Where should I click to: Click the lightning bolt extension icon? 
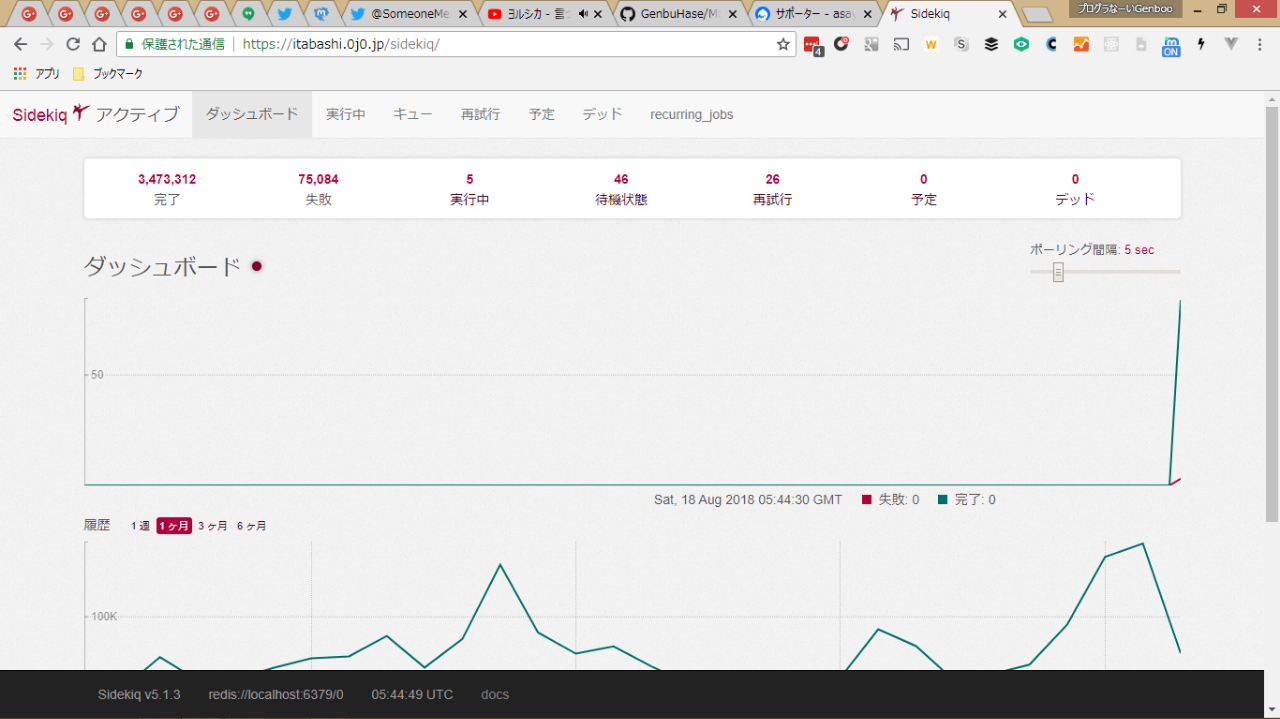click(x=1201, y=44)
